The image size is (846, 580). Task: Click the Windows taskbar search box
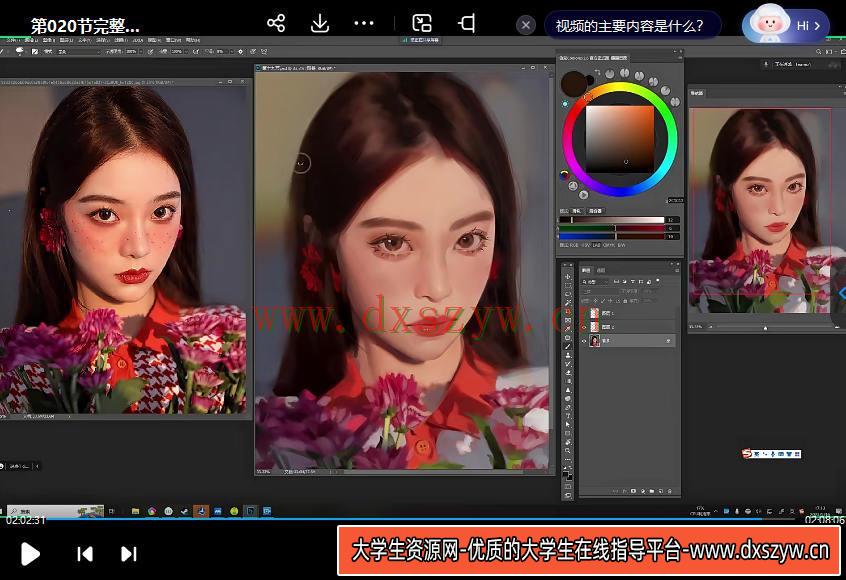point(56,511)
